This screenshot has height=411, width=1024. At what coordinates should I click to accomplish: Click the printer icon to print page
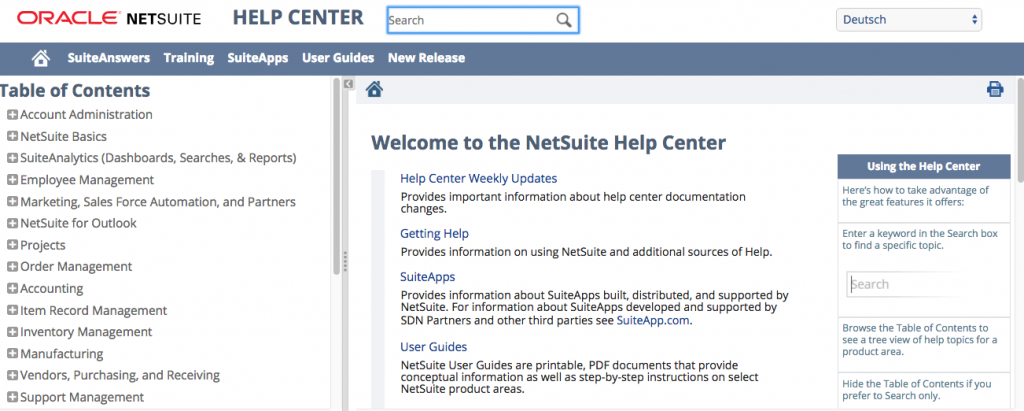tap(994, 90)
